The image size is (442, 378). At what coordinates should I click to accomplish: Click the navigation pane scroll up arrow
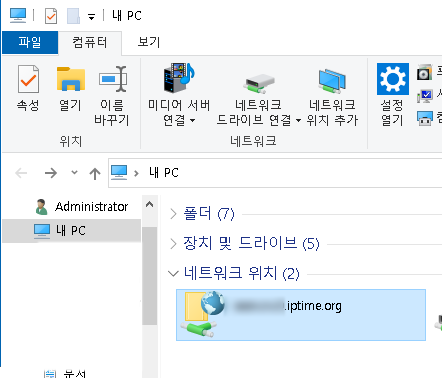point(150,204)
